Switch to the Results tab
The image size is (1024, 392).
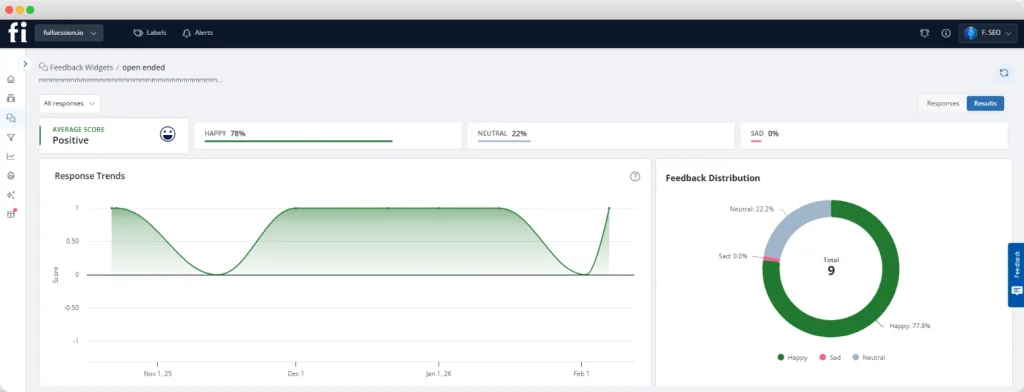(985, 103)
